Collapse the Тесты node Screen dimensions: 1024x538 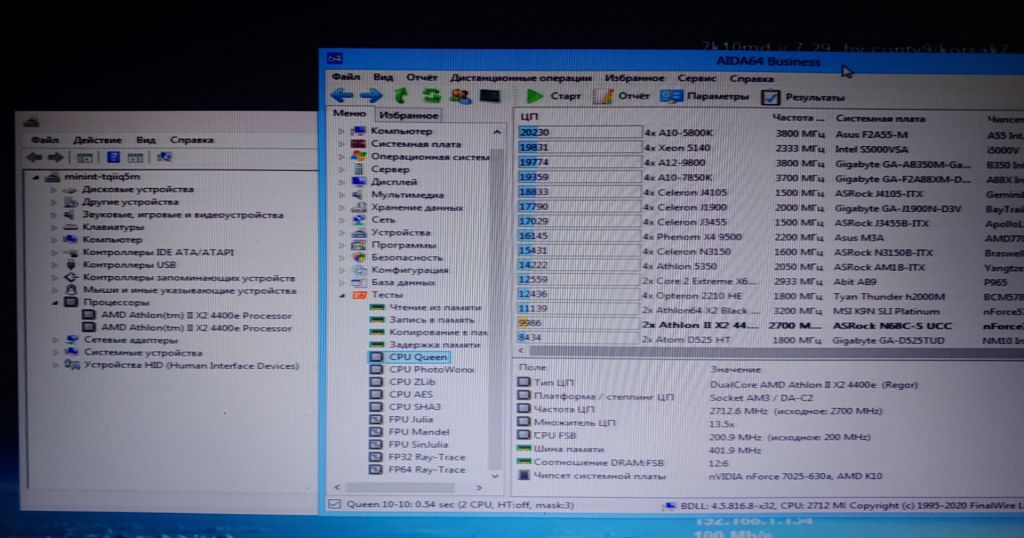coord(342,295)
